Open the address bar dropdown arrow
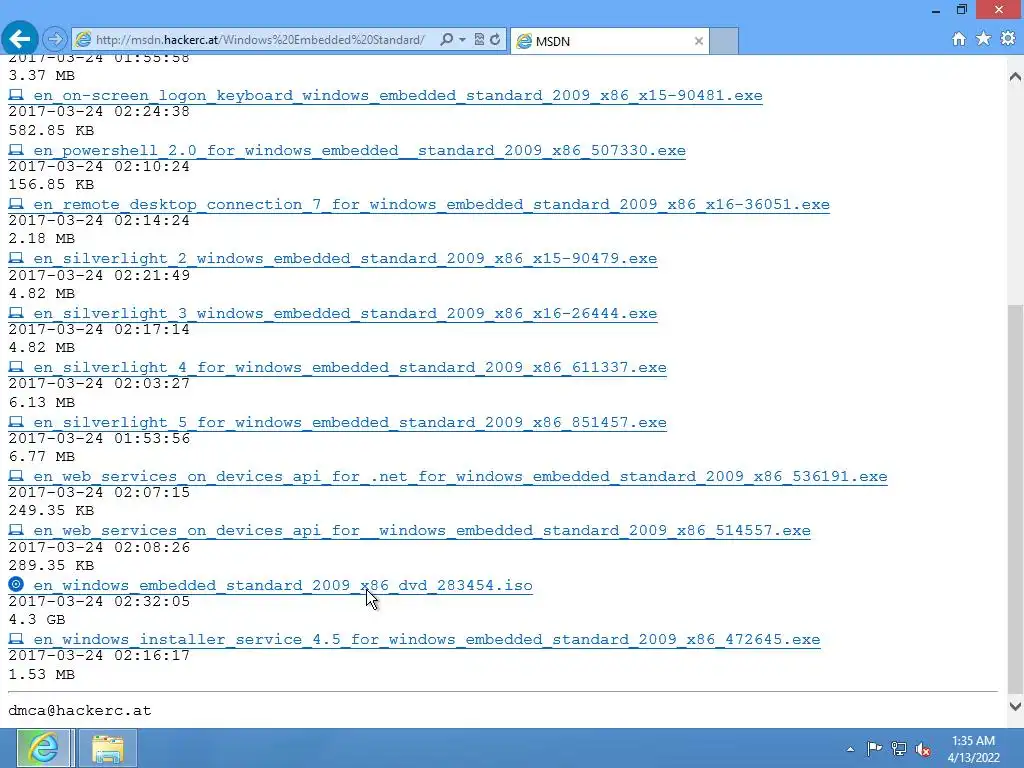 (x=462, y=40)
